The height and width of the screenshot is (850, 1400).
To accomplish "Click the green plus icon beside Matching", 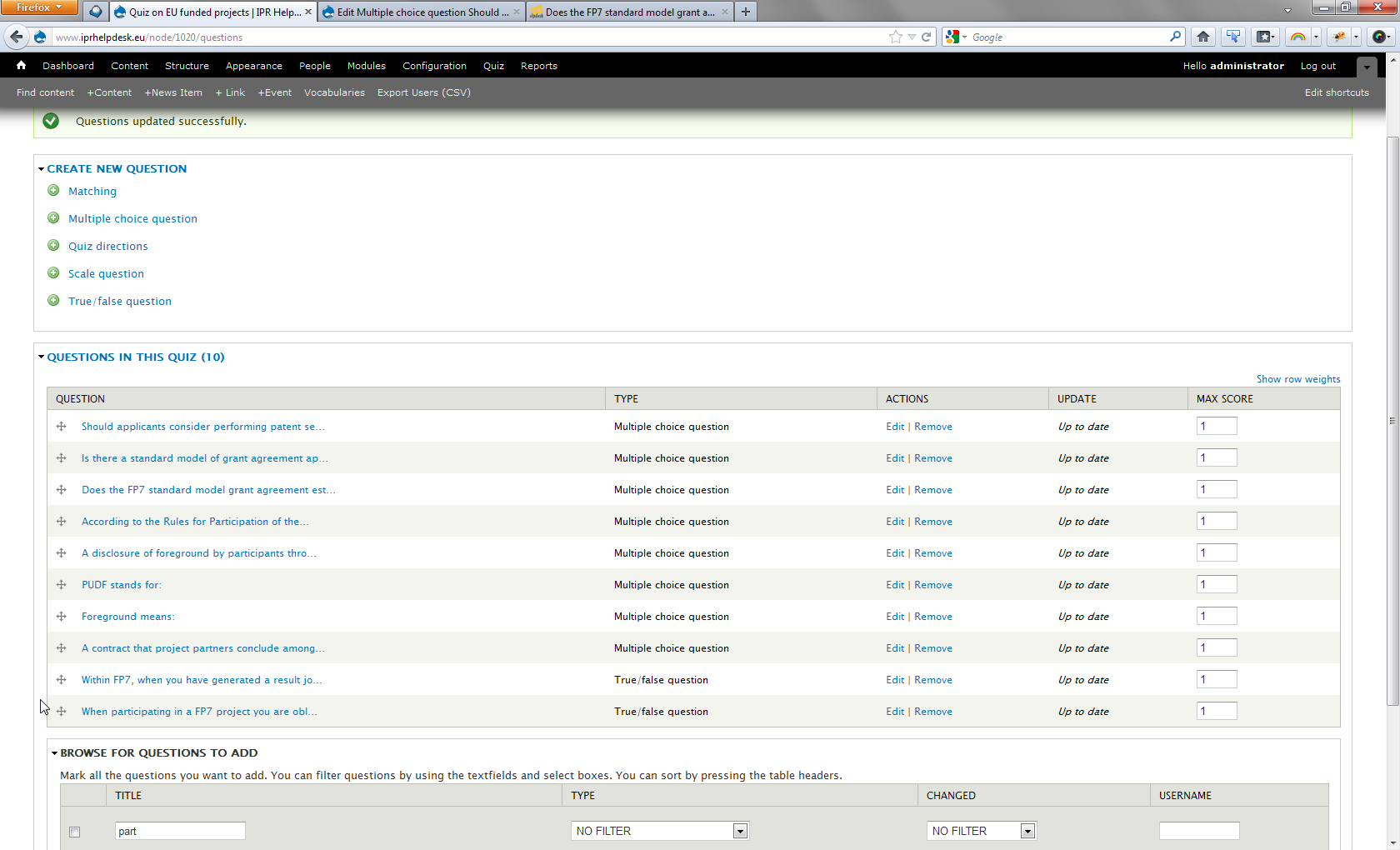I will (53, 191).
